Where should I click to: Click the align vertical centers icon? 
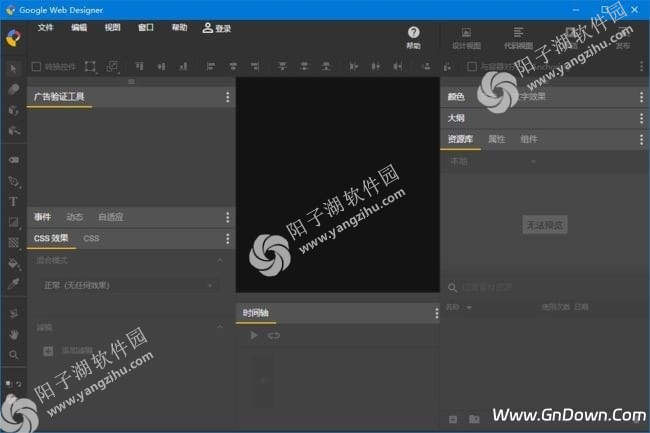point(161,66)
